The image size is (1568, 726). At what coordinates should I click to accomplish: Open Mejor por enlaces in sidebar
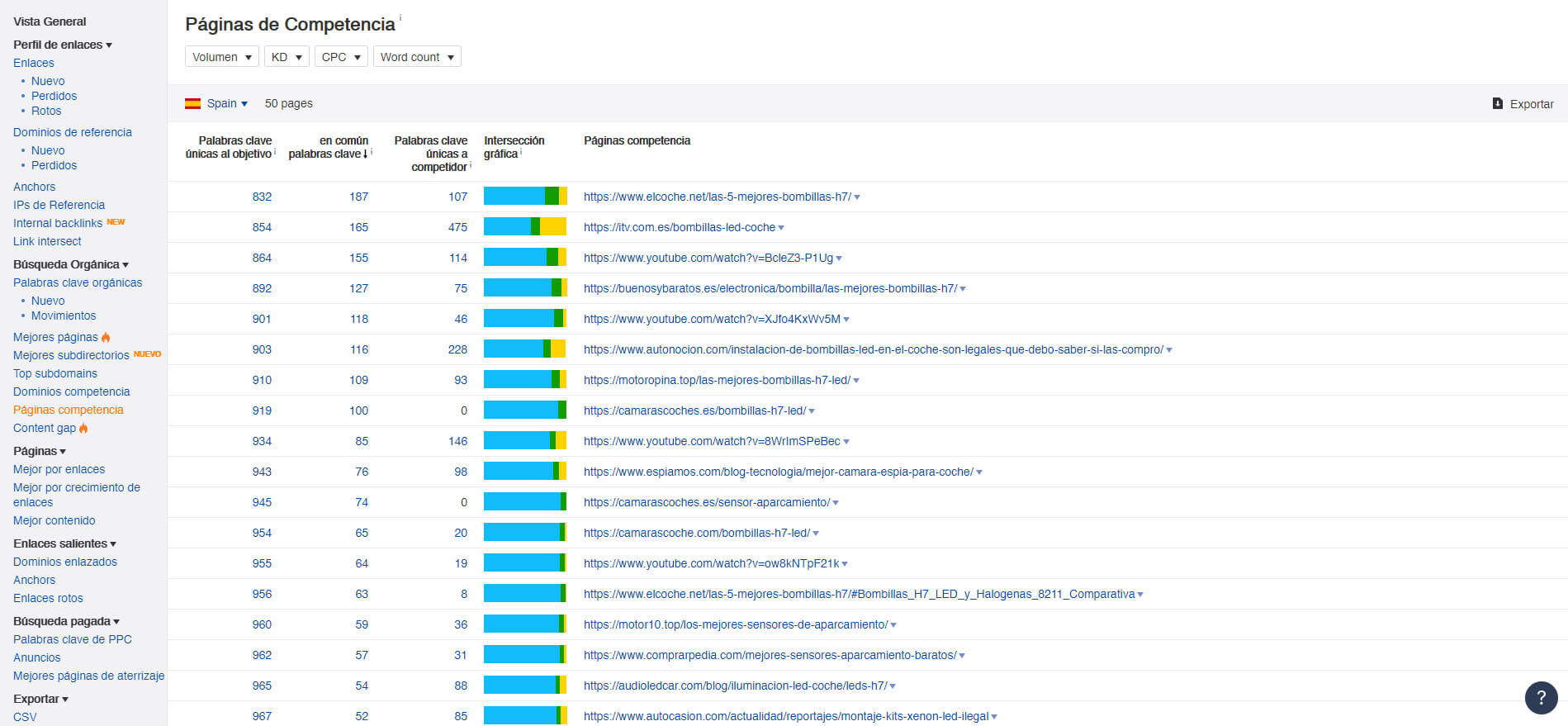59,469
